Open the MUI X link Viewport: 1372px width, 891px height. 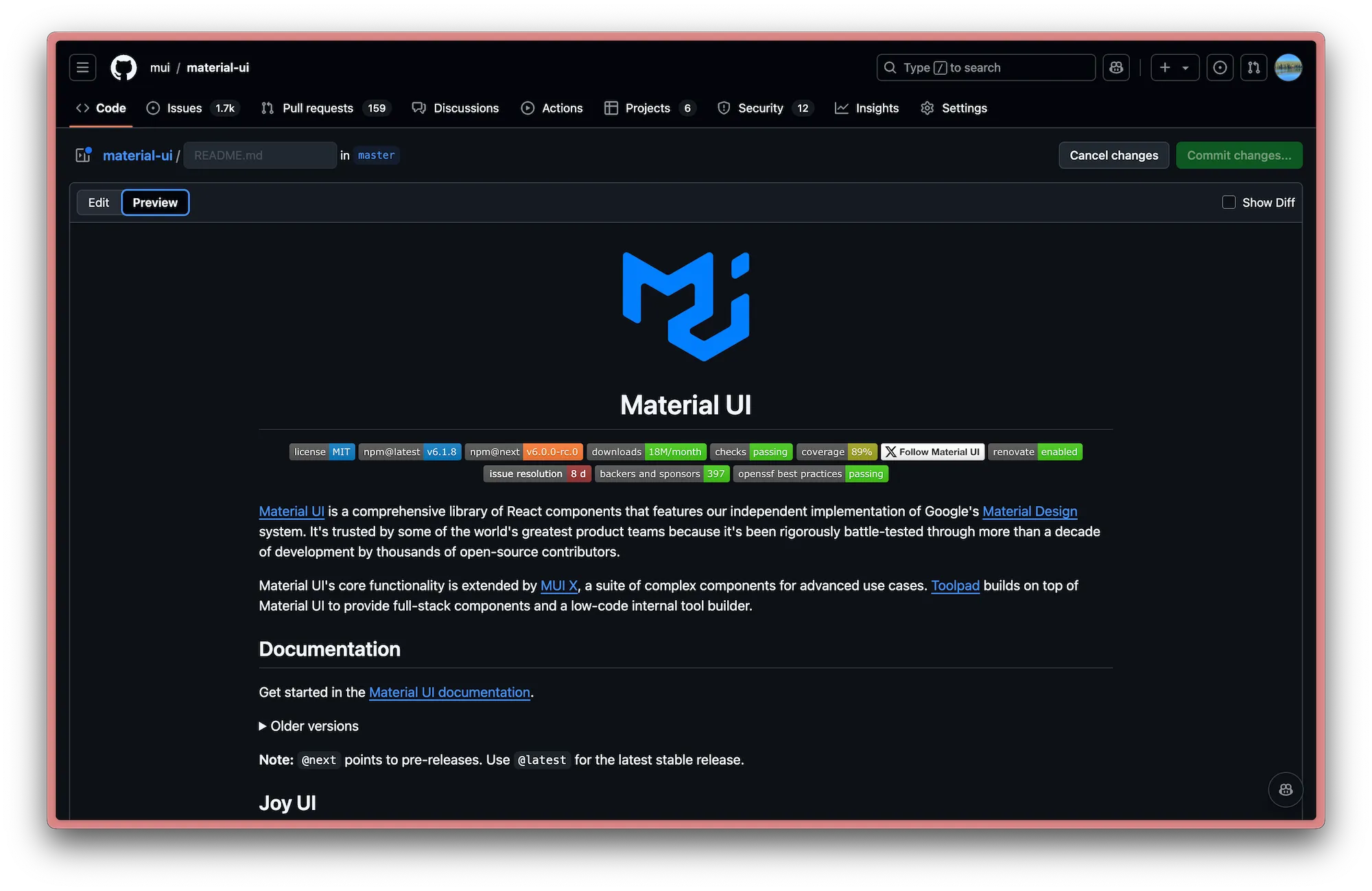tap(559, 586)
